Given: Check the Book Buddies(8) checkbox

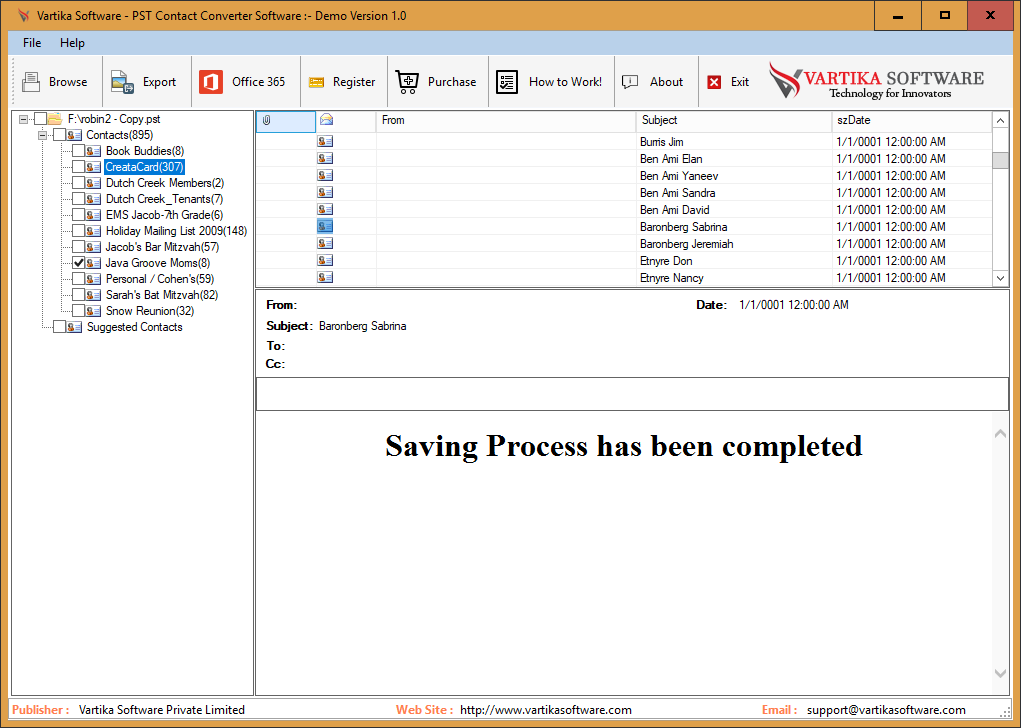Looking at the screenshot, I should click(78, 150).
